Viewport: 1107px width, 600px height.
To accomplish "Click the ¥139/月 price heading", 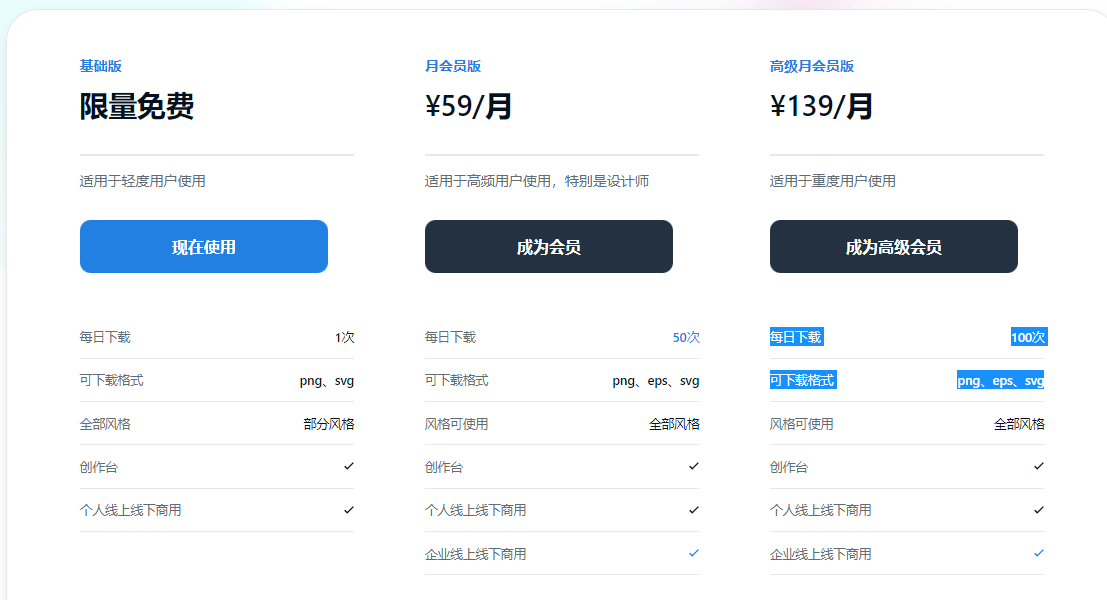I will pos(822,106).
